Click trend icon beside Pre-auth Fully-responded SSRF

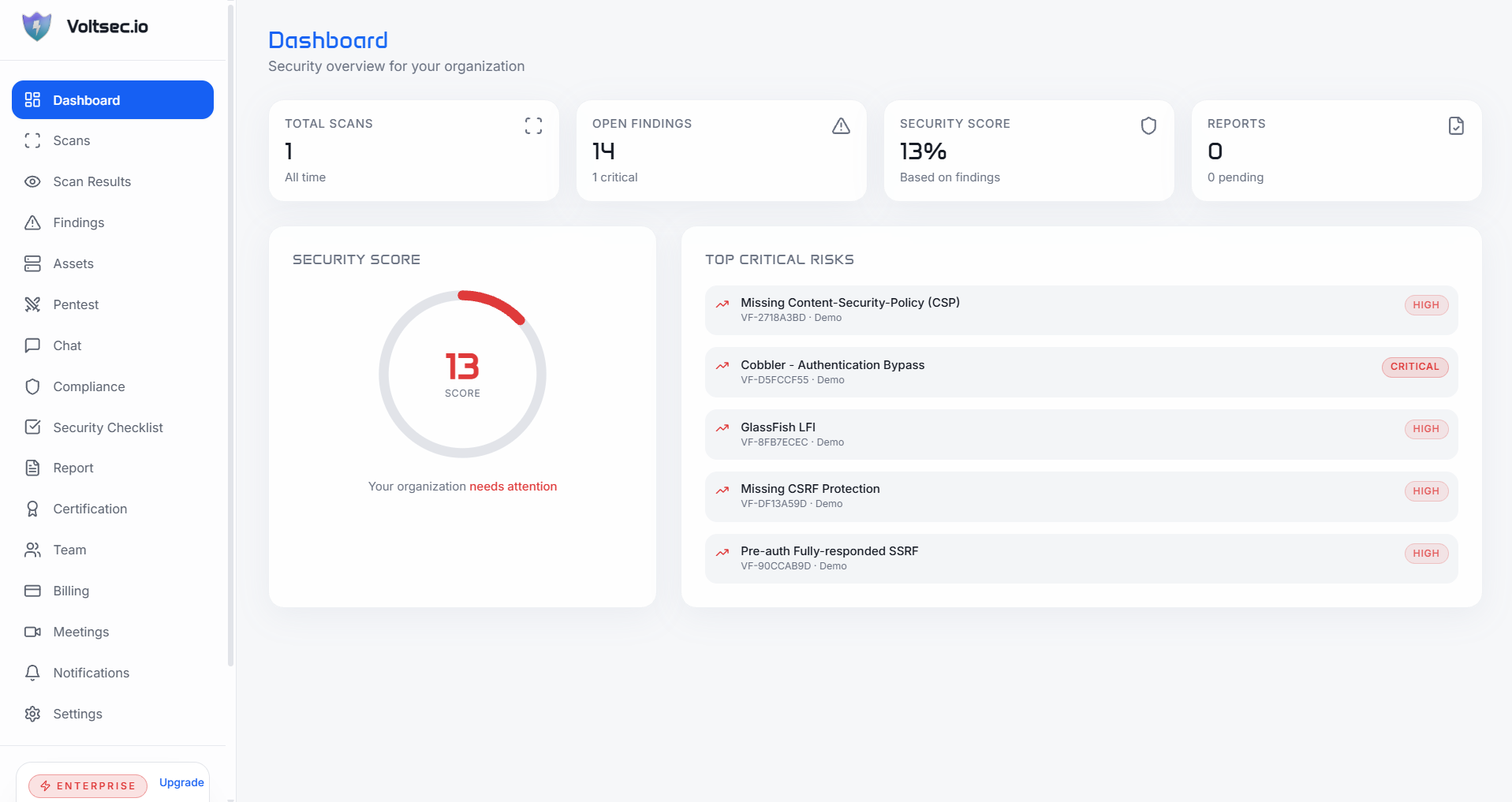click(722, 552)
